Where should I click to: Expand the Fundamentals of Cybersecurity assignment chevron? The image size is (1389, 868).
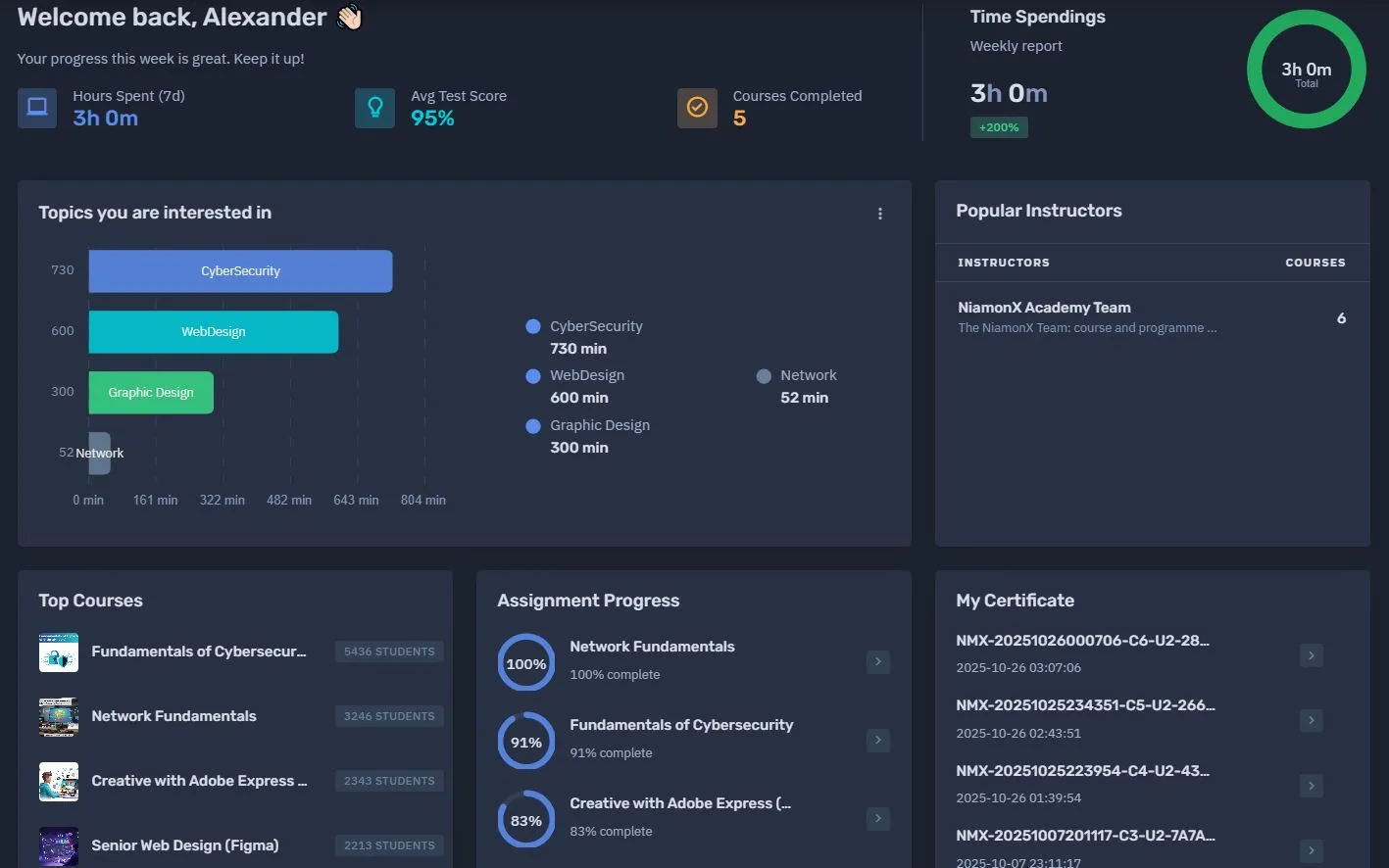click(x=877, y=741)
